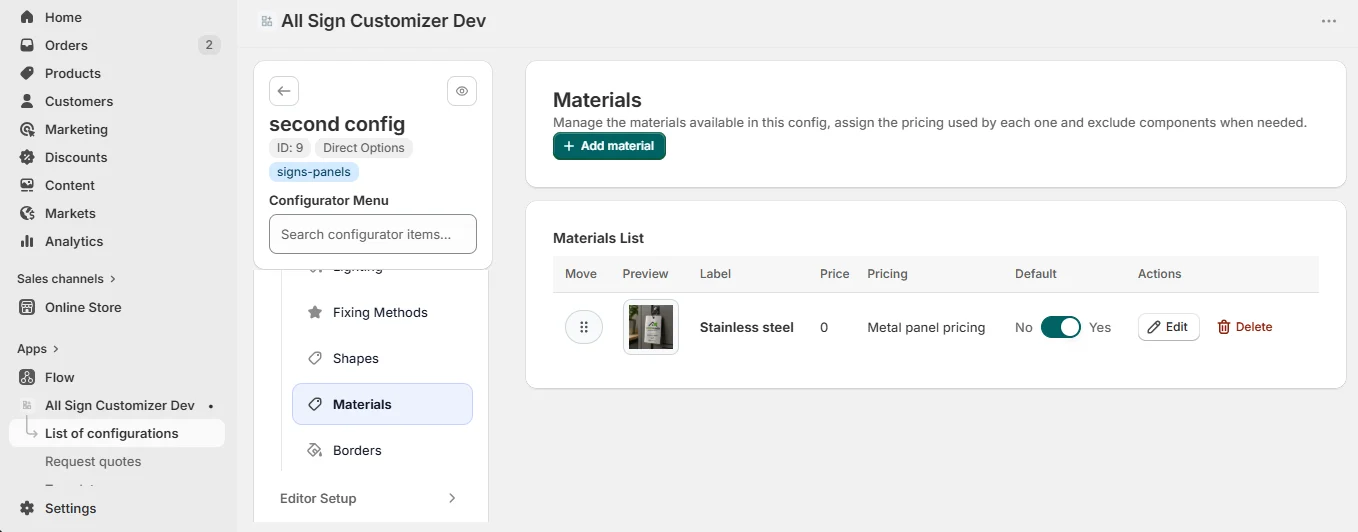Click the Customers person icon
1358x532 pixels.
27,101
